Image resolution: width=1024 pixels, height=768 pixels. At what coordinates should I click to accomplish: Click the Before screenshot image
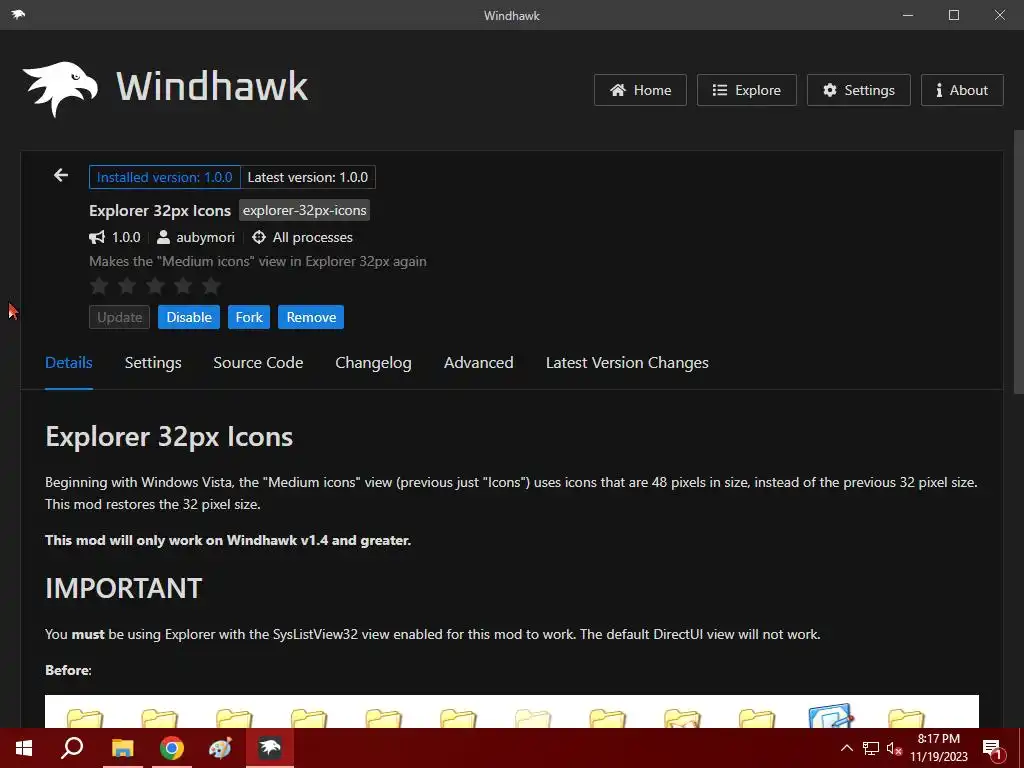[x=512, y=711]
